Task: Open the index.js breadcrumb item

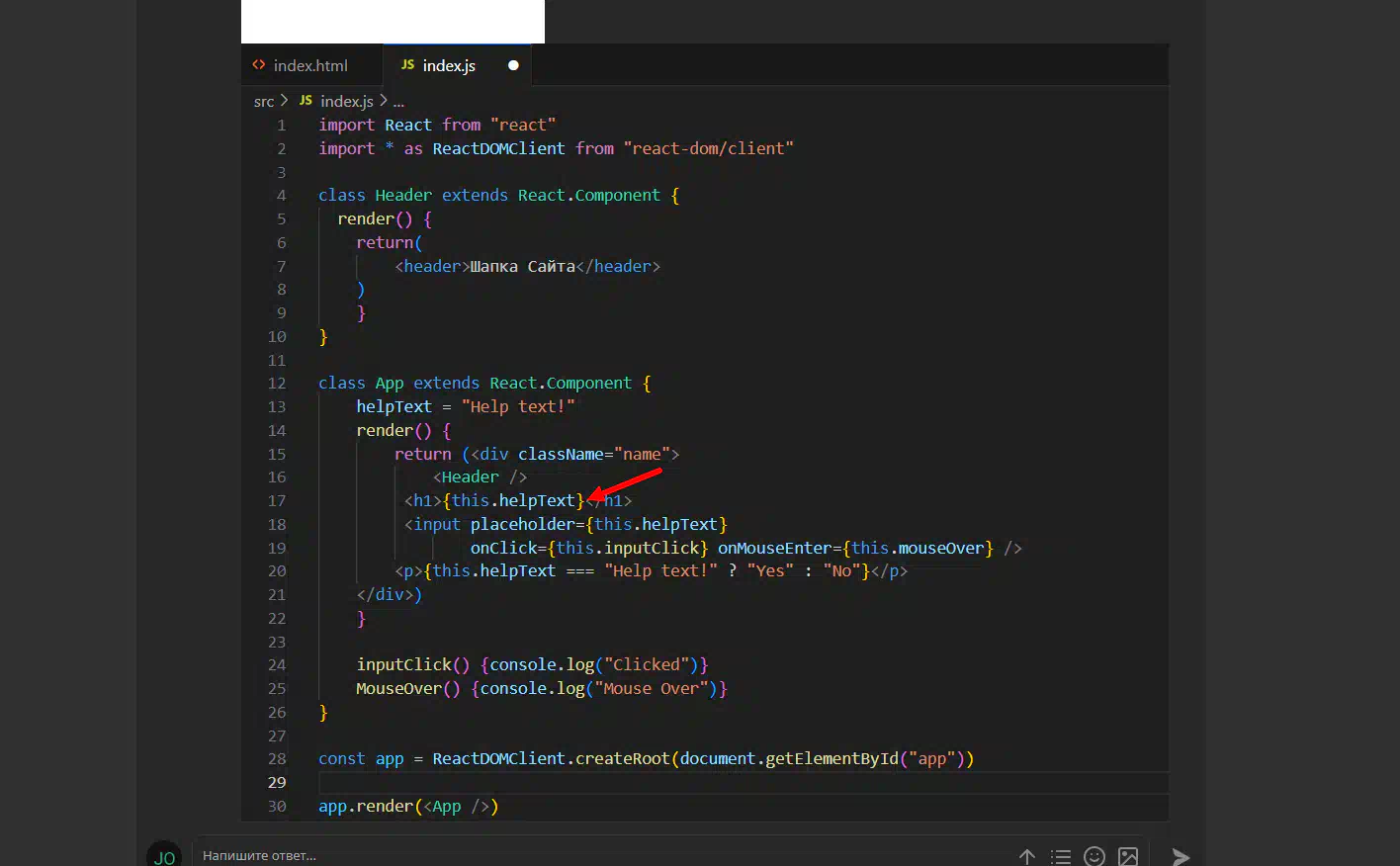Action: pyautogui.click(x=346, y=101)
